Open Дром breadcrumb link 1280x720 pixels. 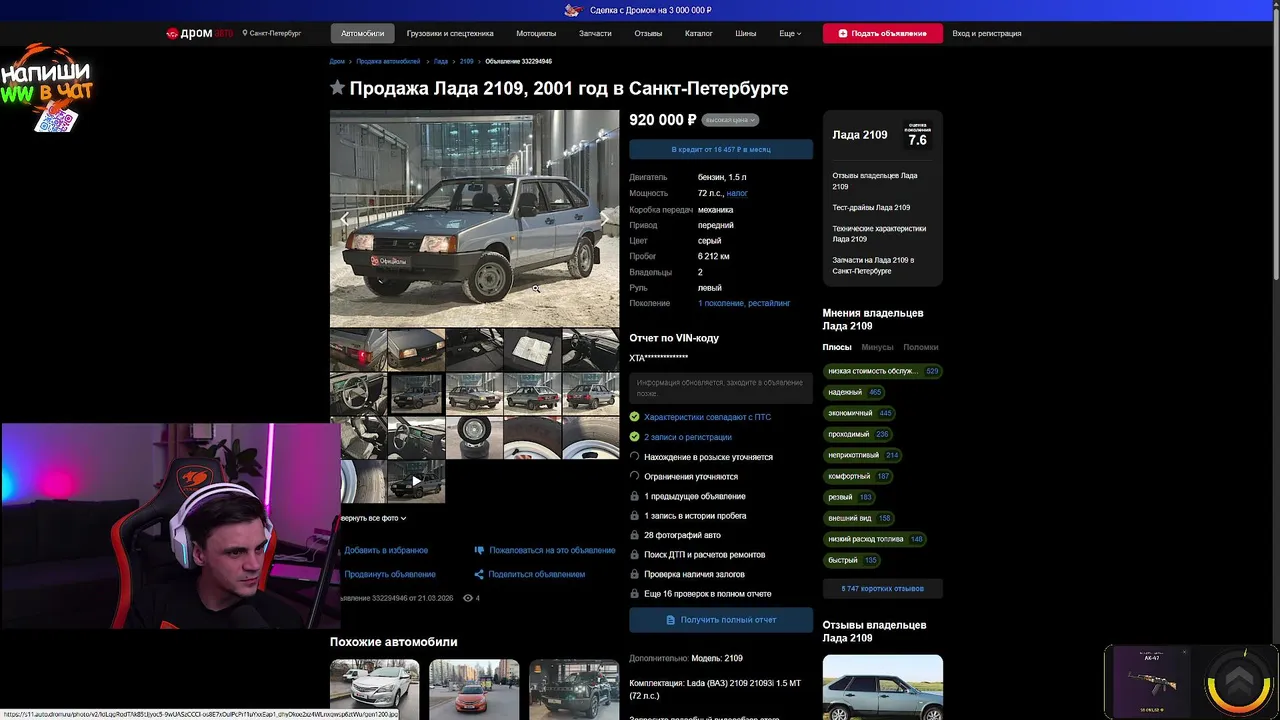click(x=337, y=62)
